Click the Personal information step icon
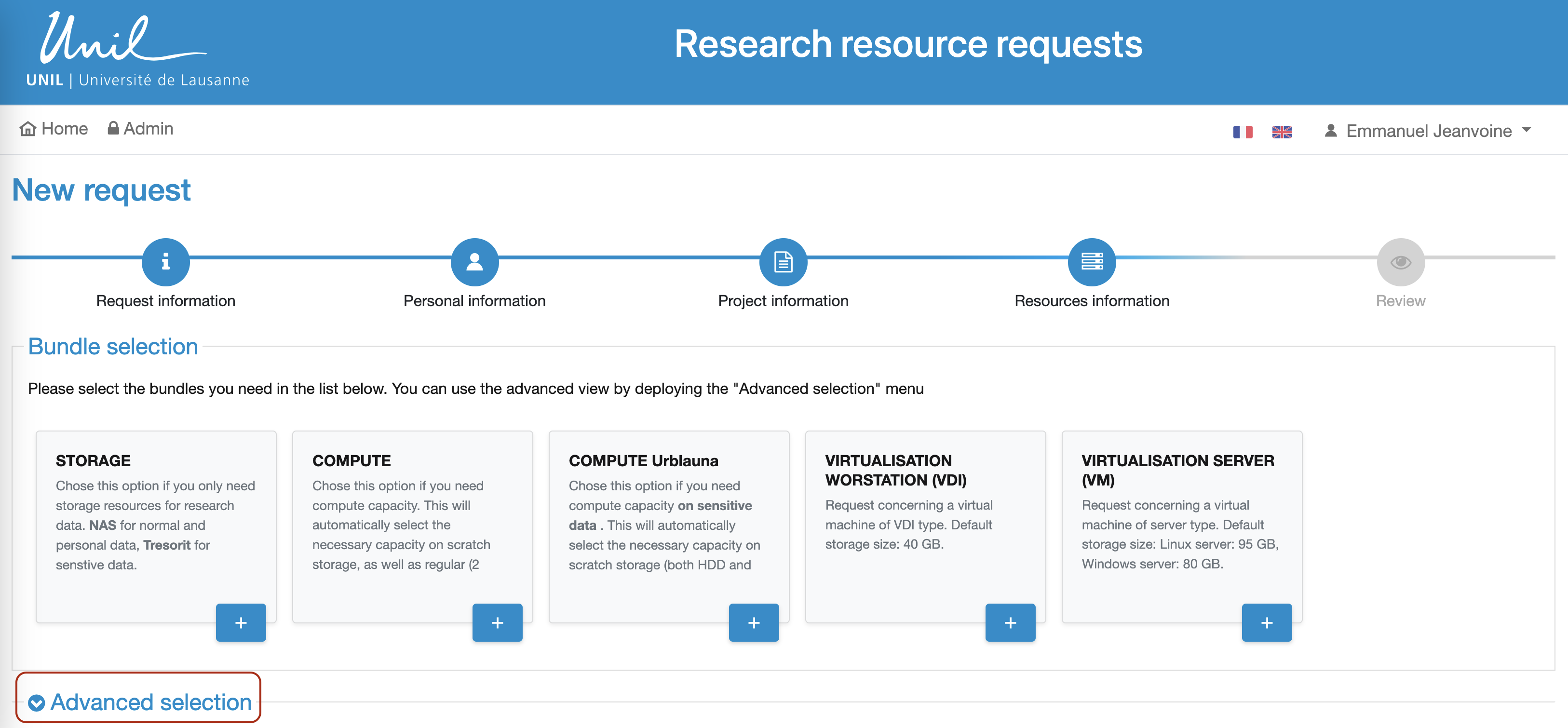1568x728 pixels. click(x=474, y=262)
